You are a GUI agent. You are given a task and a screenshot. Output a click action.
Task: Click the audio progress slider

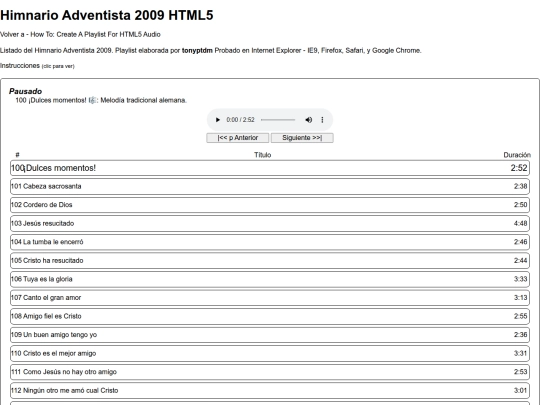click(278, 120)
